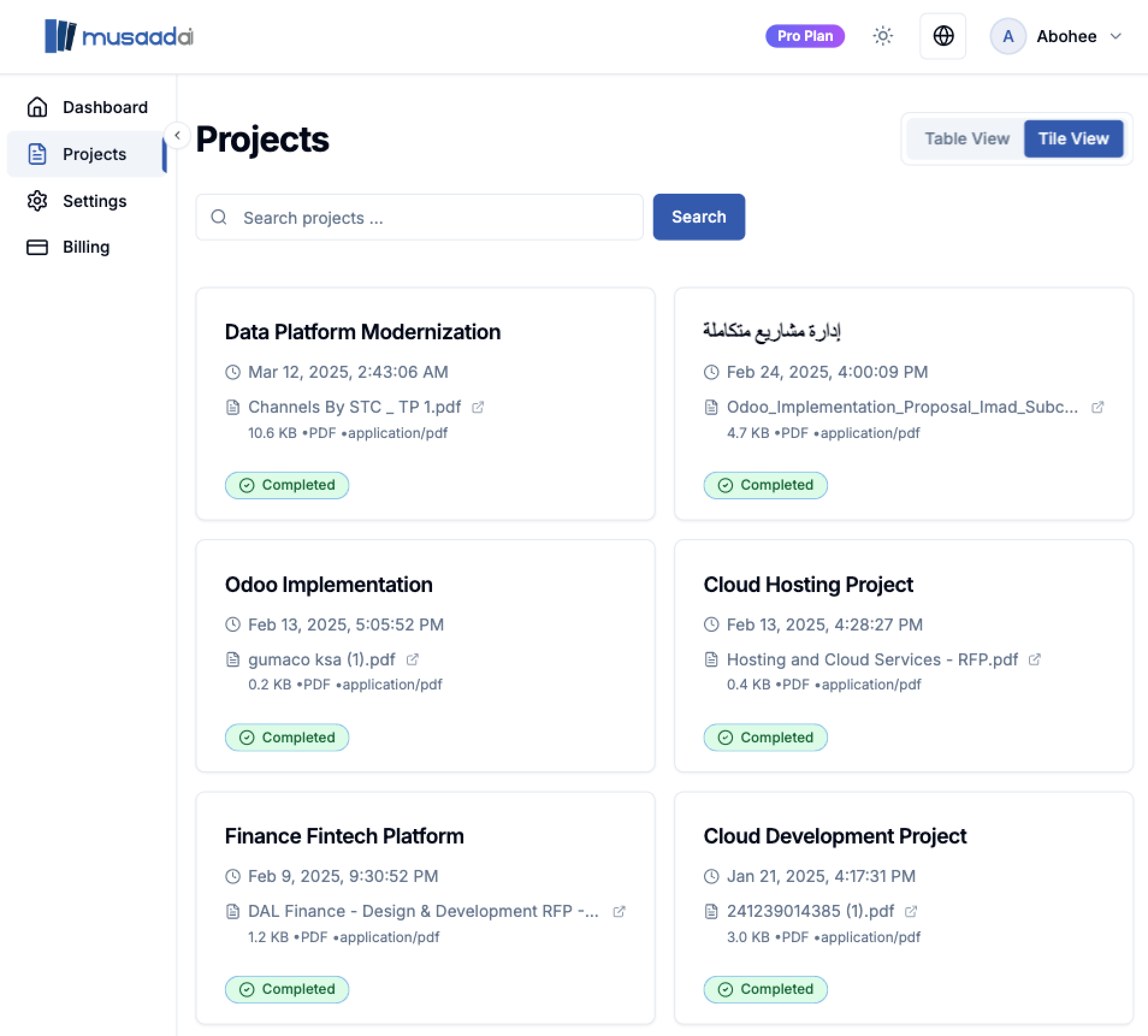Click file icon beside Odoo_Implementation_Proposal file
The height and width of the screenshot is (1036, 1148).
coord(711,407)
